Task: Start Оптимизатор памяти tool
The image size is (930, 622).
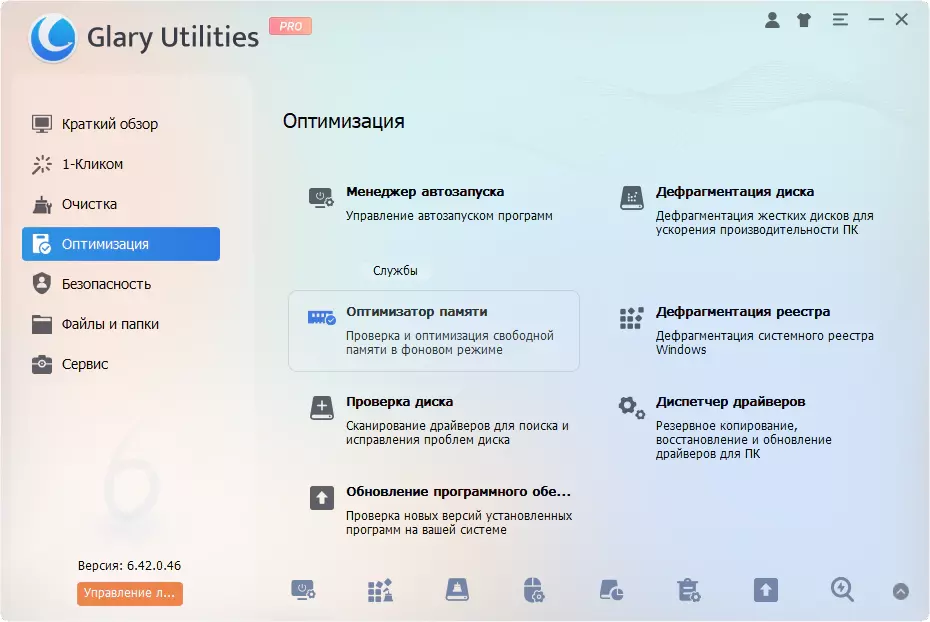Action: (434, 331)
